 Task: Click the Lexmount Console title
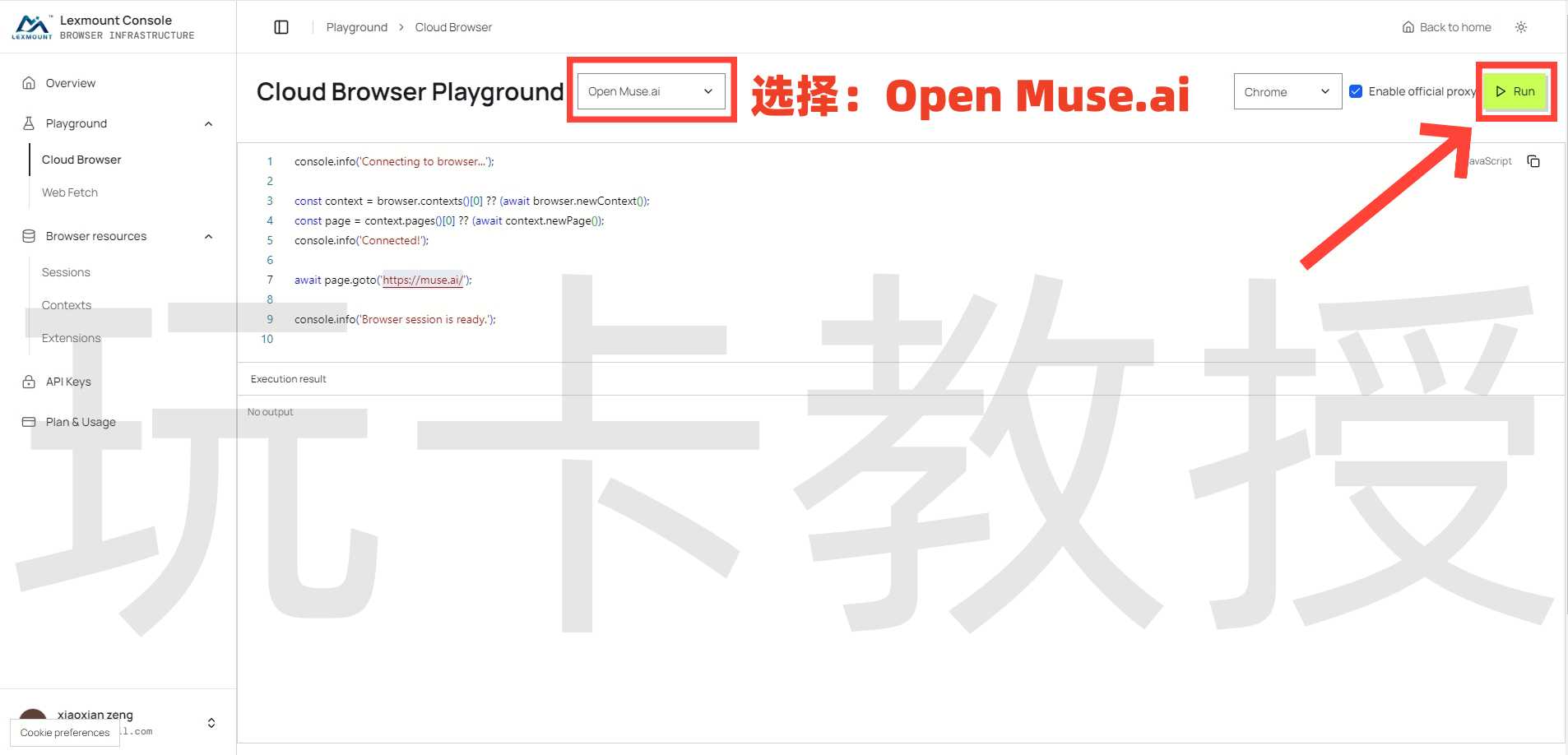pyautogui.click(x=116, y=20)
